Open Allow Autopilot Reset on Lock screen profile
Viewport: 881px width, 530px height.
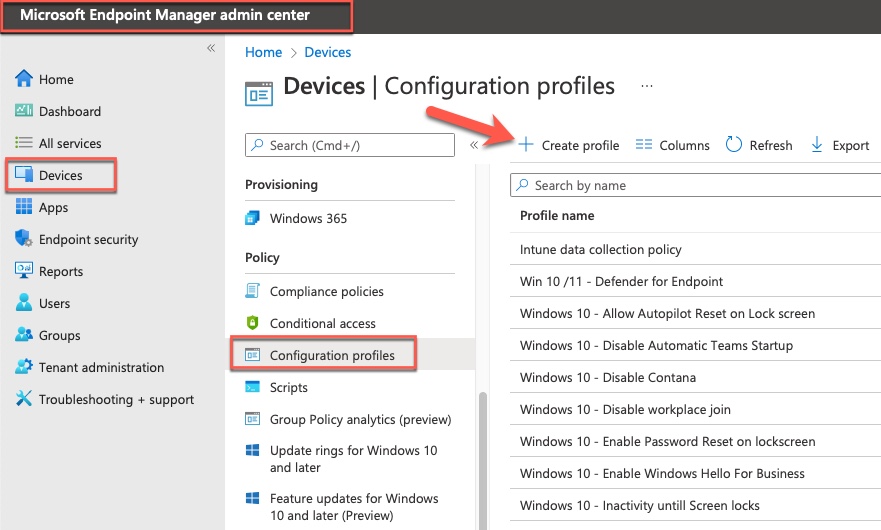[x=667, y=314]
